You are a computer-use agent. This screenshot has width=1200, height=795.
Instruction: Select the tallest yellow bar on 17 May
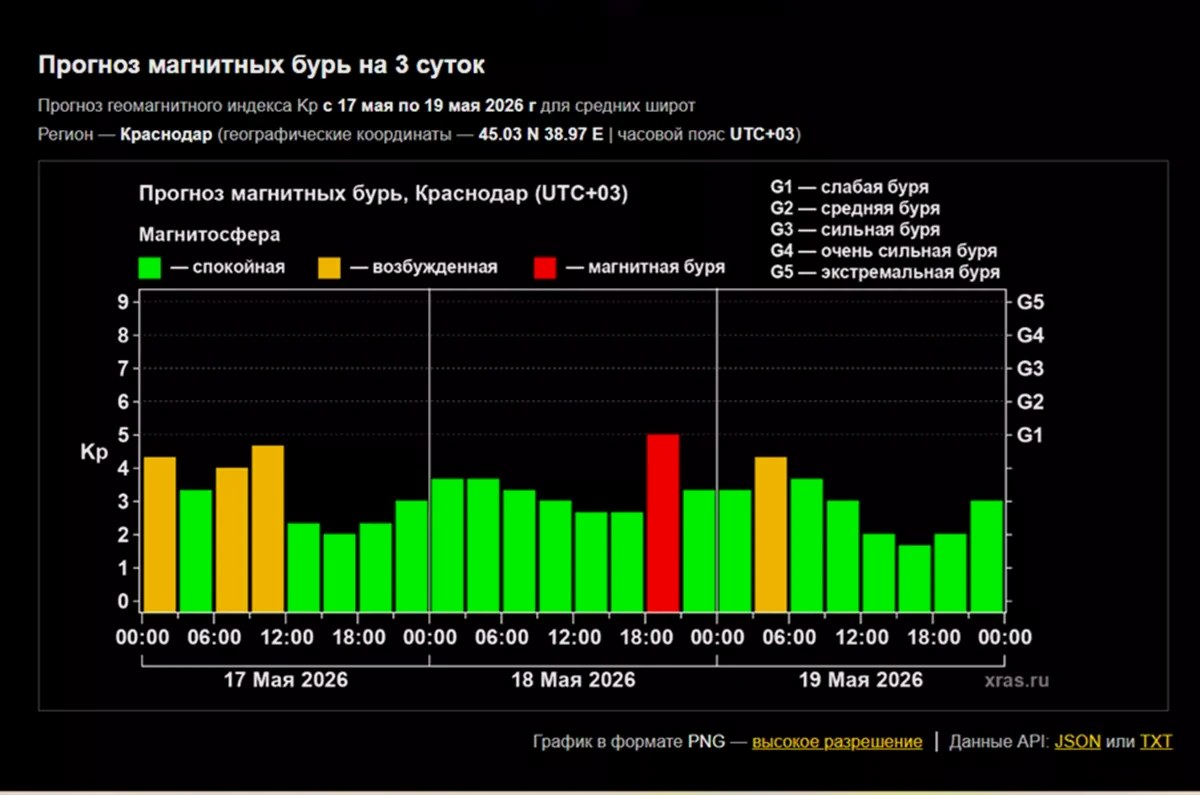coord(268,528)
